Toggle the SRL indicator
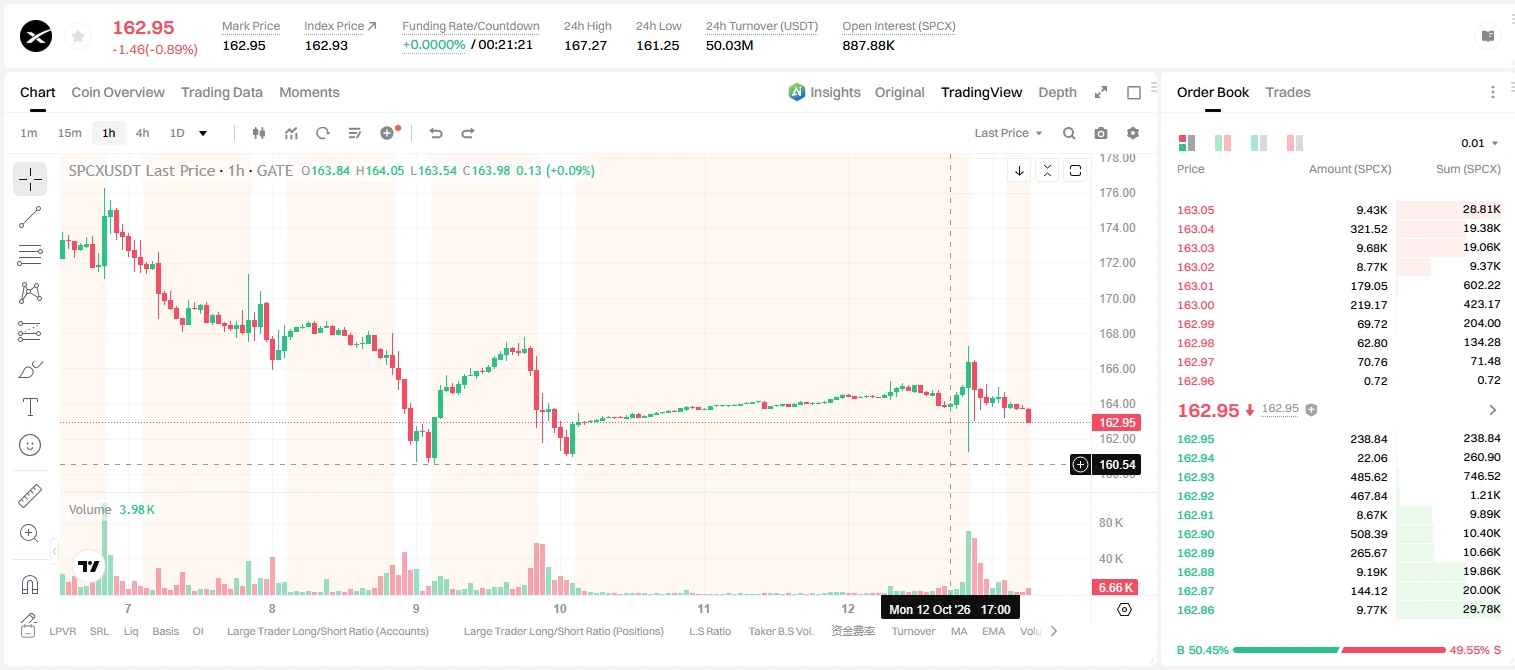 (x=99, y=631)
